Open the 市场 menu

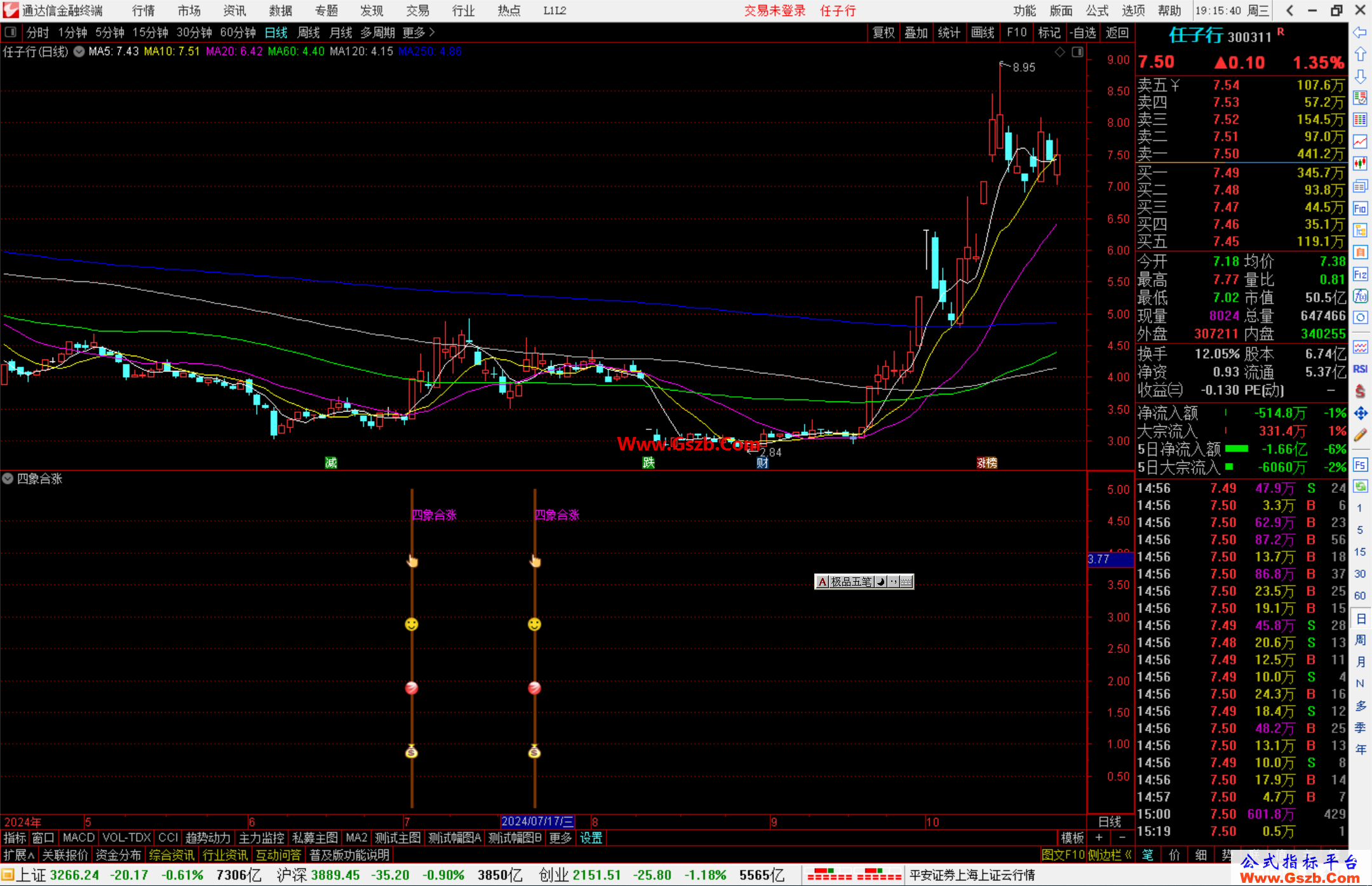pyautogui.click(x=189, y=11)
